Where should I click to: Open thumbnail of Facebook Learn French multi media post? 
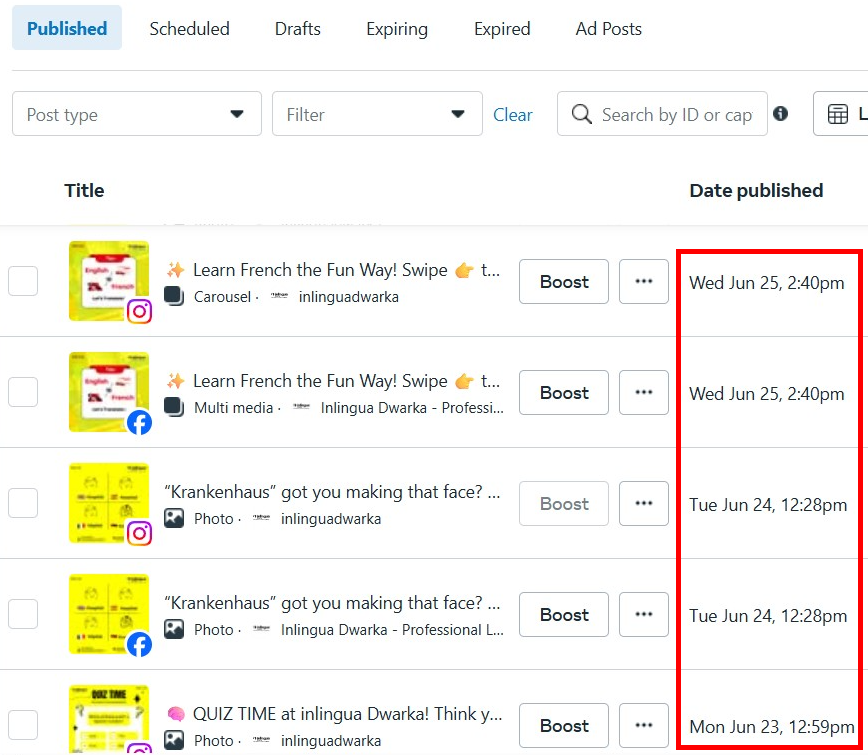(x=109, y=392)
